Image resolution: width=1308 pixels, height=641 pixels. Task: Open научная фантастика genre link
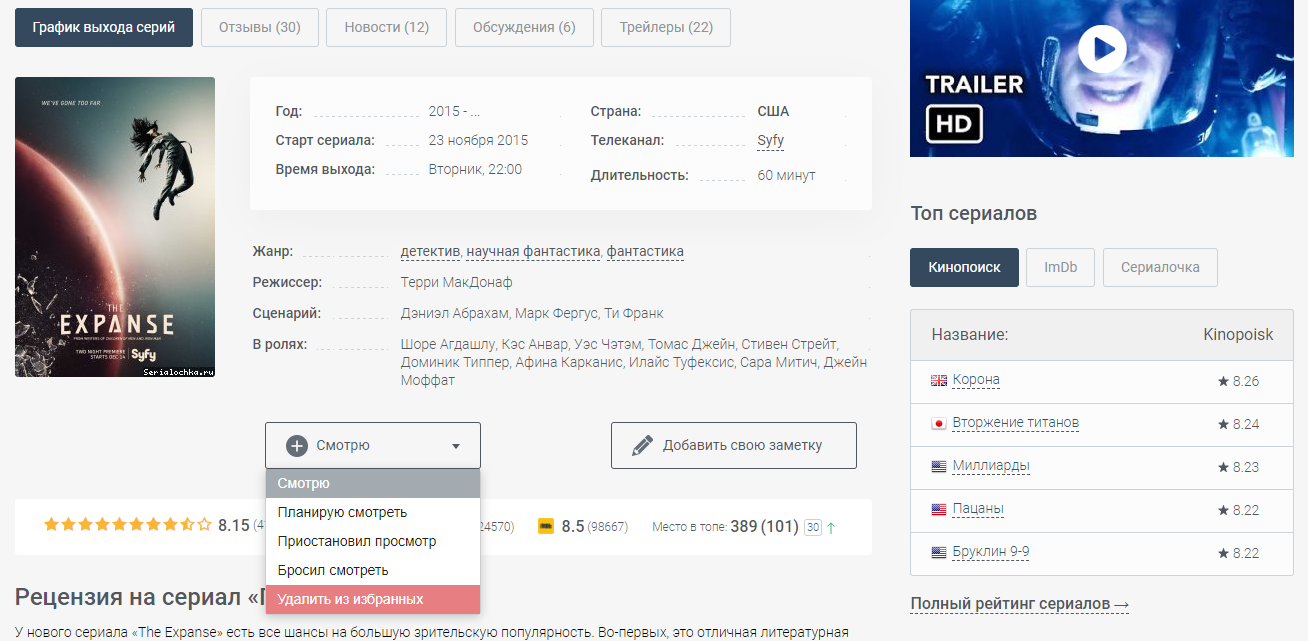(533, 251)
